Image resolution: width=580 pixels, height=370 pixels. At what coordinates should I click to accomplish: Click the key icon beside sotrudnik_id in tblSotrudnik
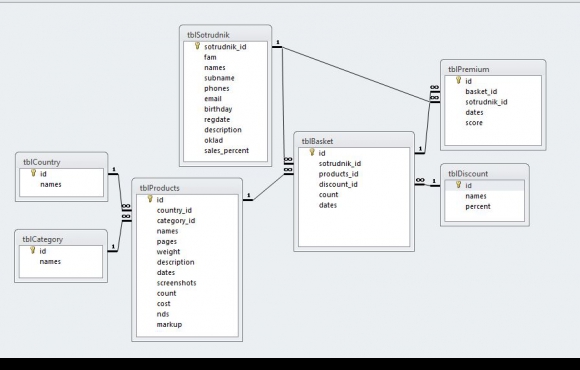click(197, 46)
